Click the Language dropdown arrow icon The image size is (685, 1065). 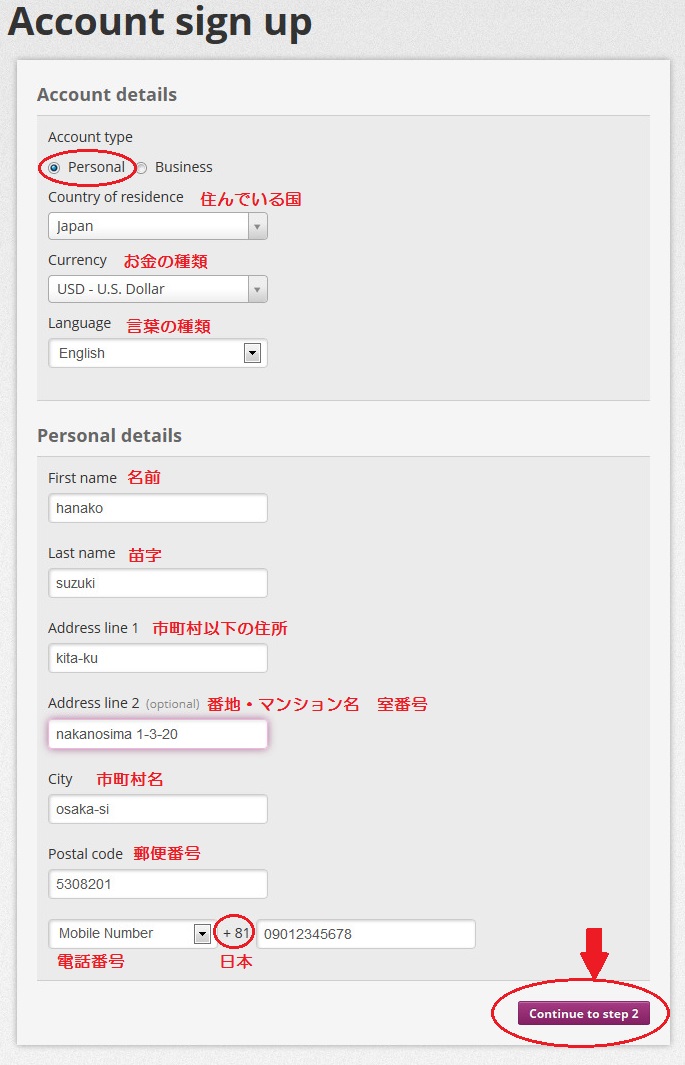(252, 353)
